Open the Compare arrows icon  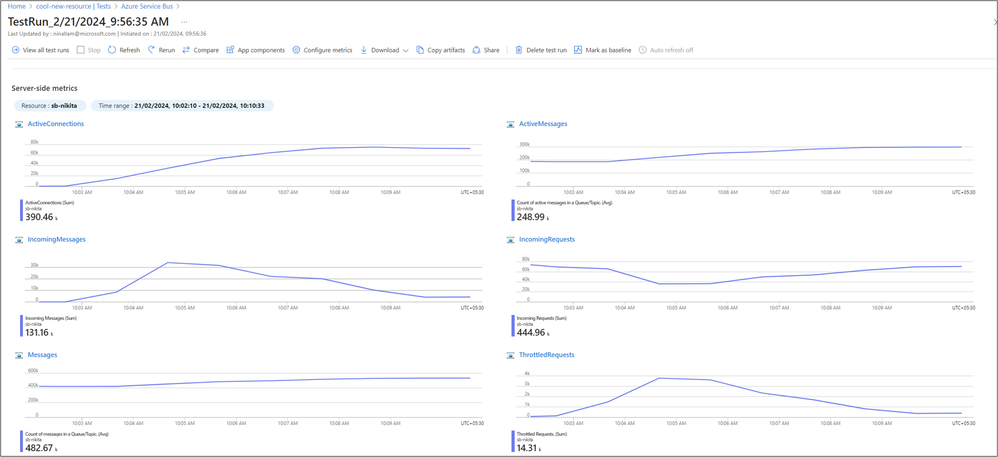click(186, 50)
